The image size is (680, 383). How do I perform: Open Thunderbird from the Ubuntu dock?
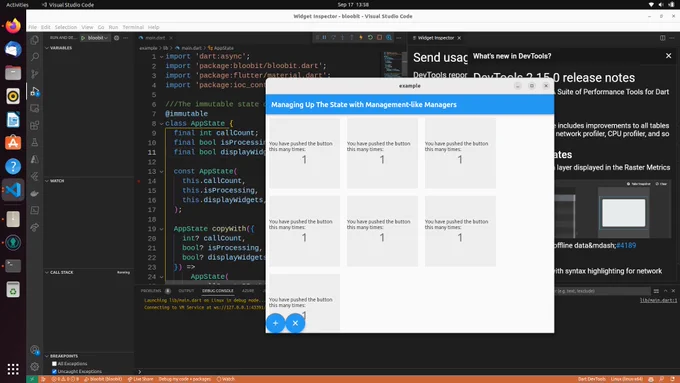[x=13, y=49]
